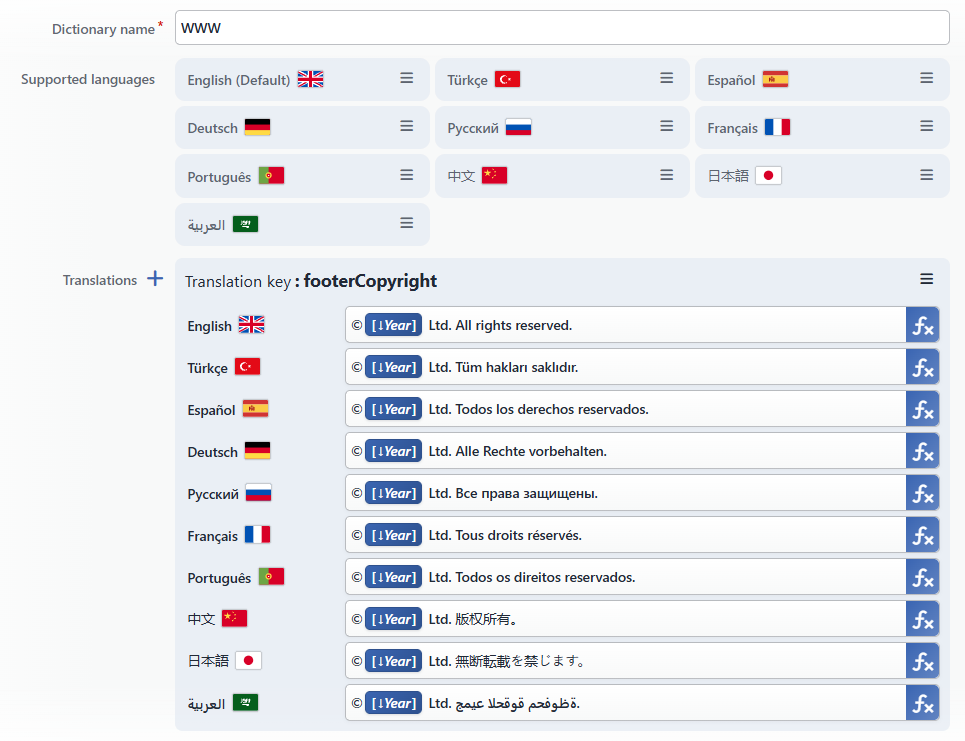Open the Русский supported language hamburger menu
965x741 pixels.
666,127
